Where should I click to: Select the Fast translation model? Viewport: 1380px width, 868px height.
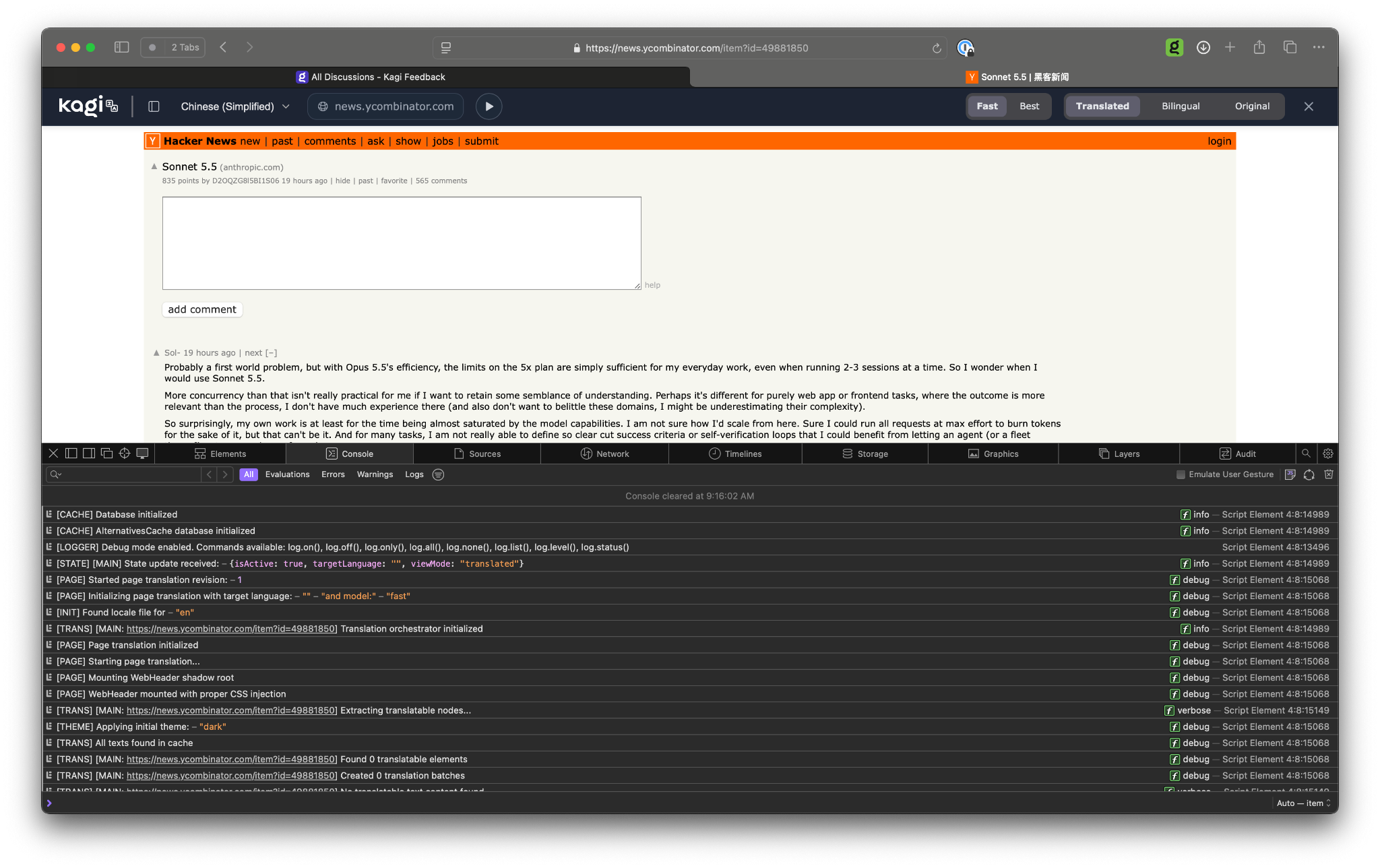click(987, 106)
